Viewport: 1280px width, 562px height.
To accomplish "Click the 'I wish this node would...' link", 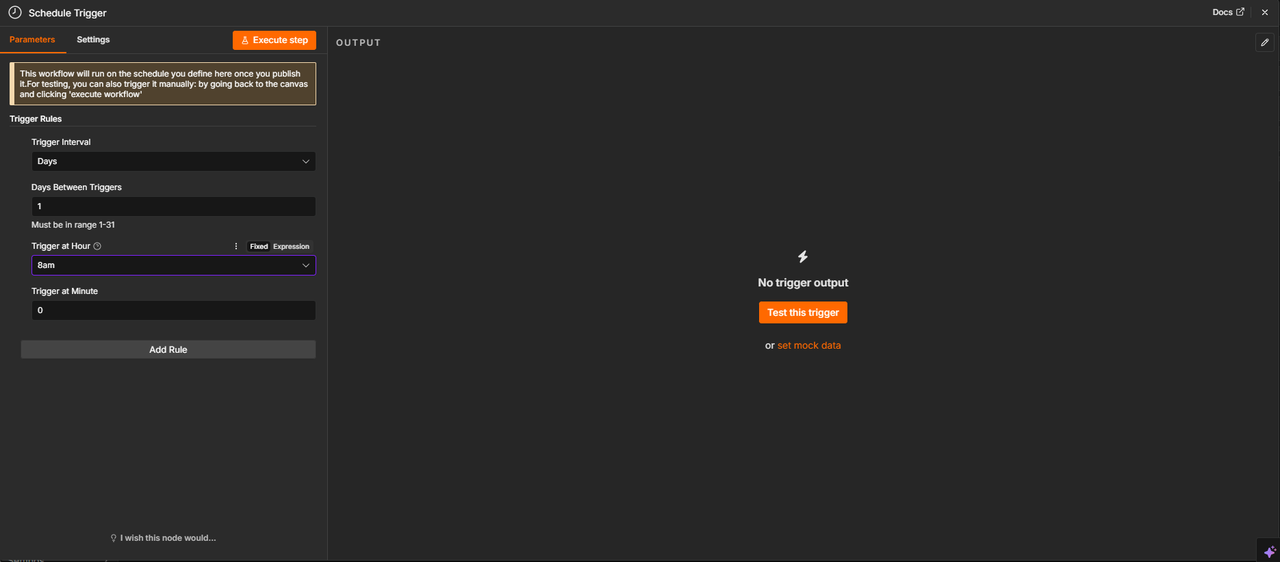I will (x=163, y=538).
